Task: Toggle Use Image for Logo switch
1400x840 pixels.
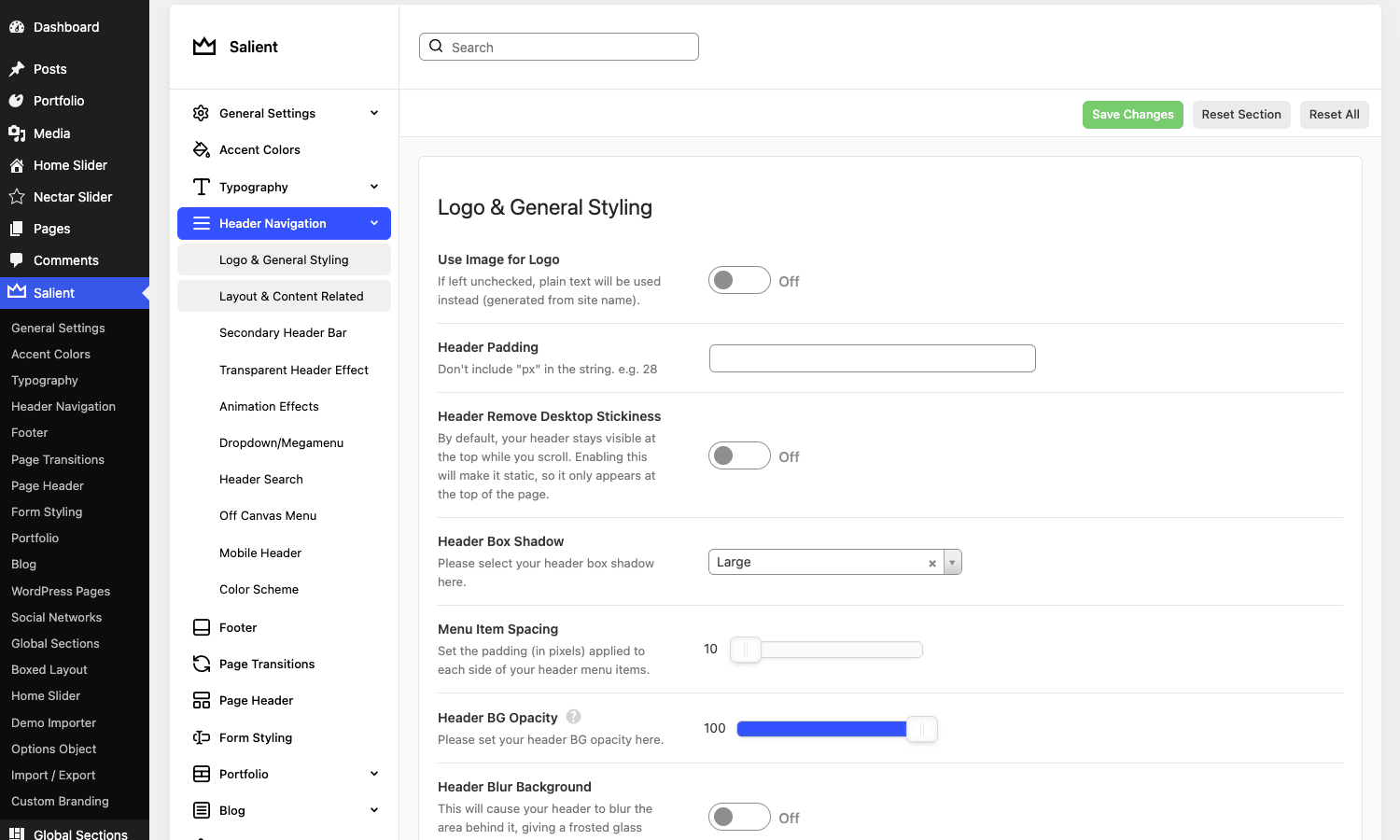Action: (x=739, y=280)
